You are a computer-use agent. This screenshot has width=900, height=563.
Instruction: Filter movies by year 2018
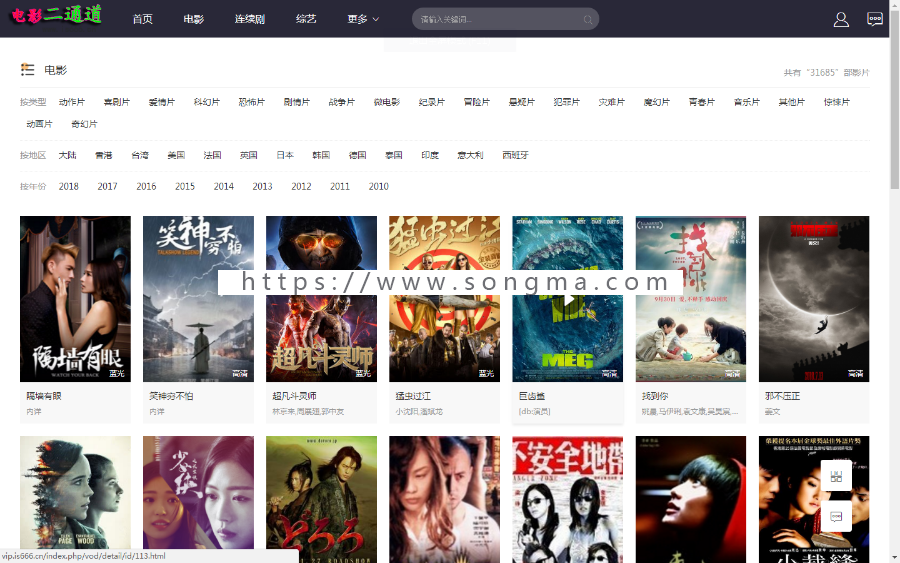pyautogui.click(x=68, y=187)
